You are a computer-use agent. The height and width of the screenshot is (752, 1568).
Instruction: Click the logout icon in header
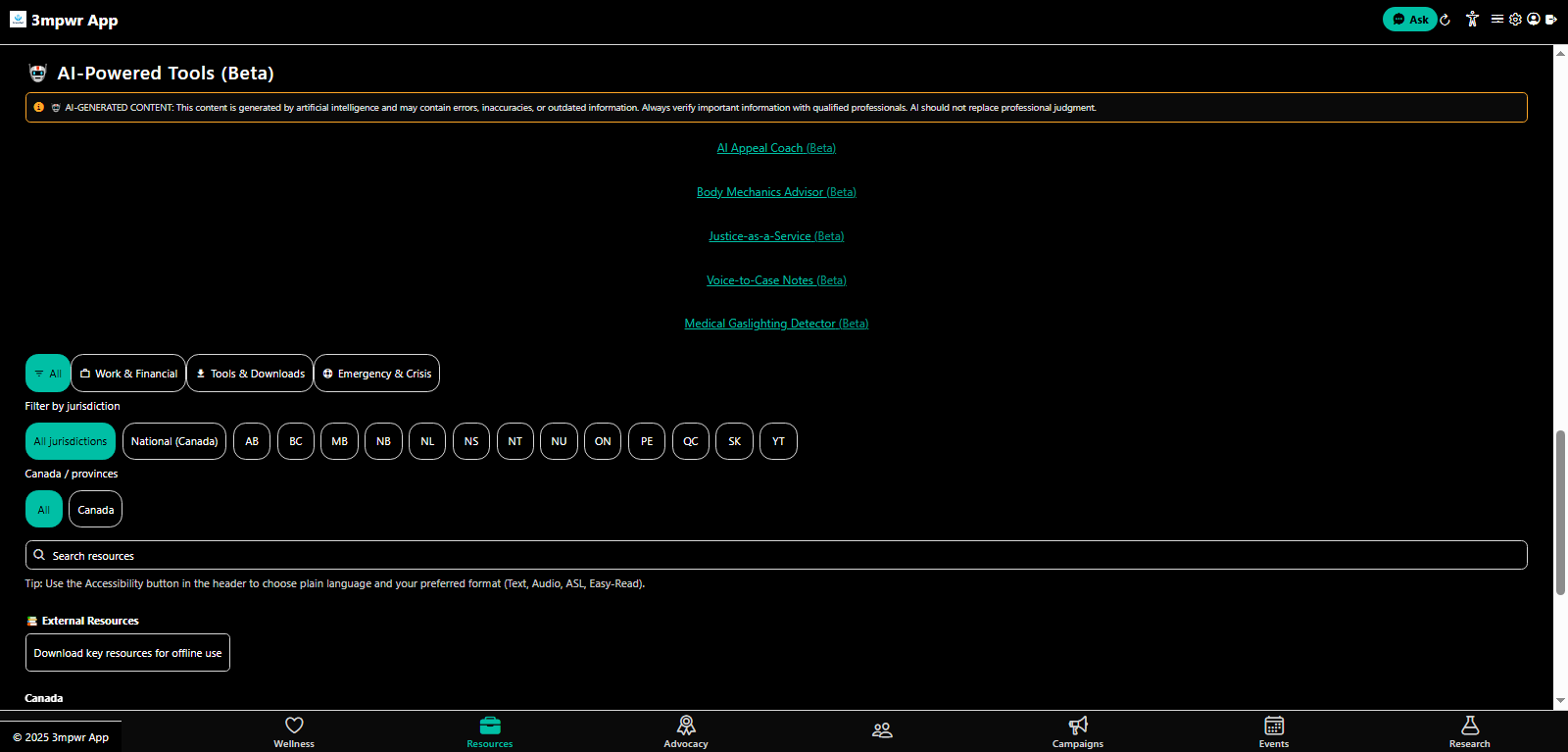point(1551,20)
